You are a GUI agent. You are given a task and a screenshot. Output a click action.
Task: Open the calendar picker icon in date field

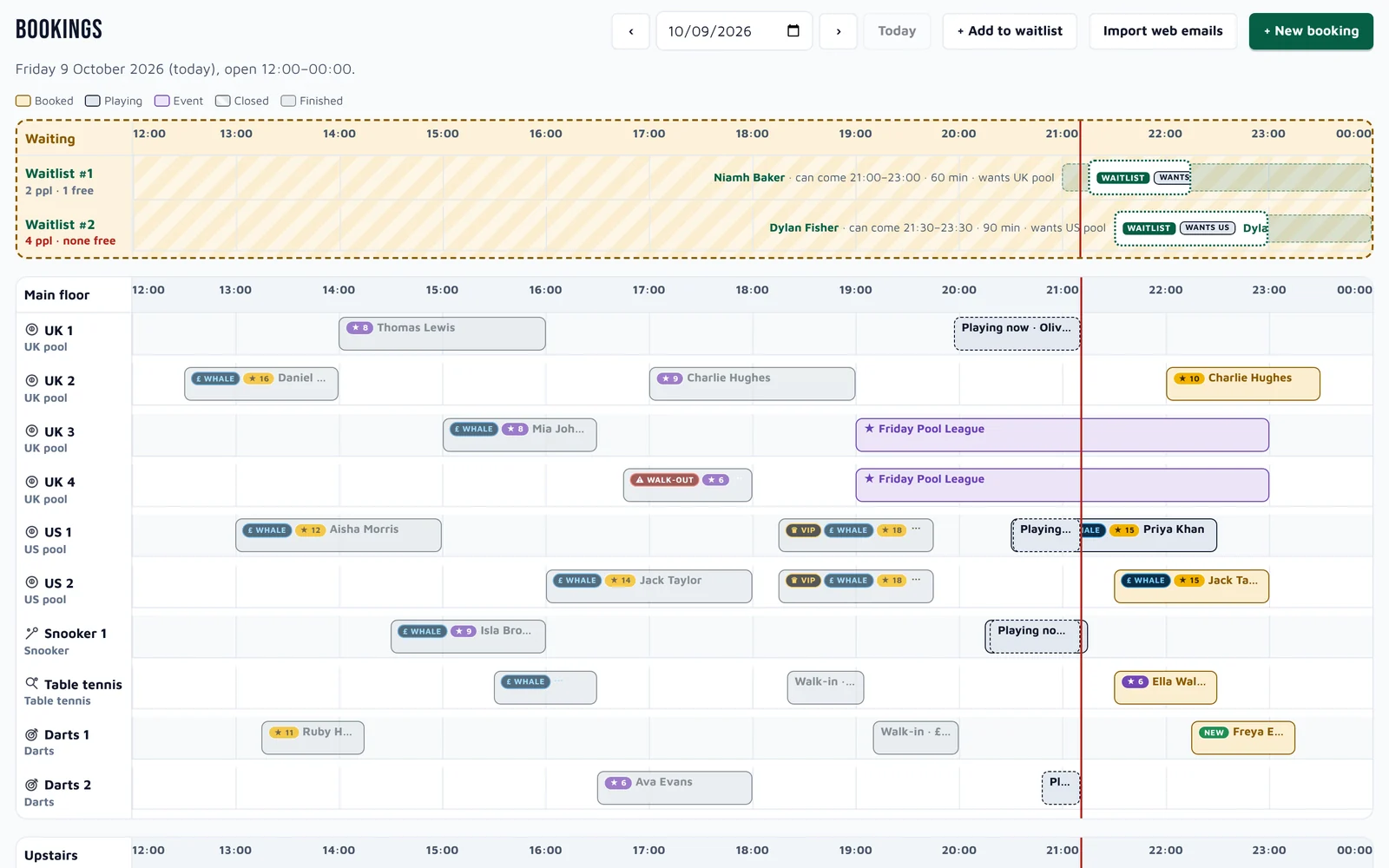pyautogui.click(x=793, y=31)
